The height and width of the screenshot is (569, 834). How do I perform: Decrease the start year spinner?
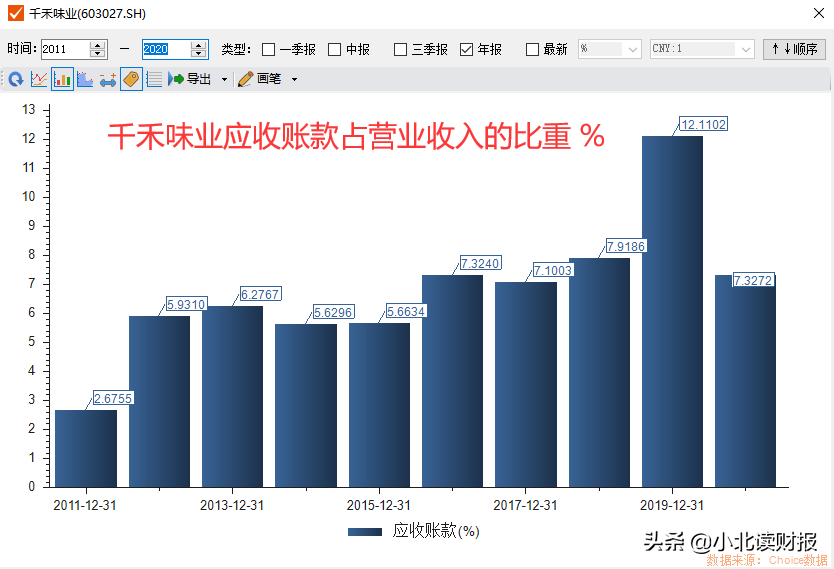pos(97,54)
